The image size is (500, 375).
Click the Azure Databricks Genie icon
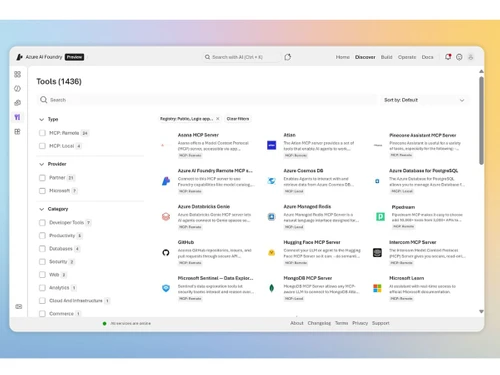(x=166, y=217)
